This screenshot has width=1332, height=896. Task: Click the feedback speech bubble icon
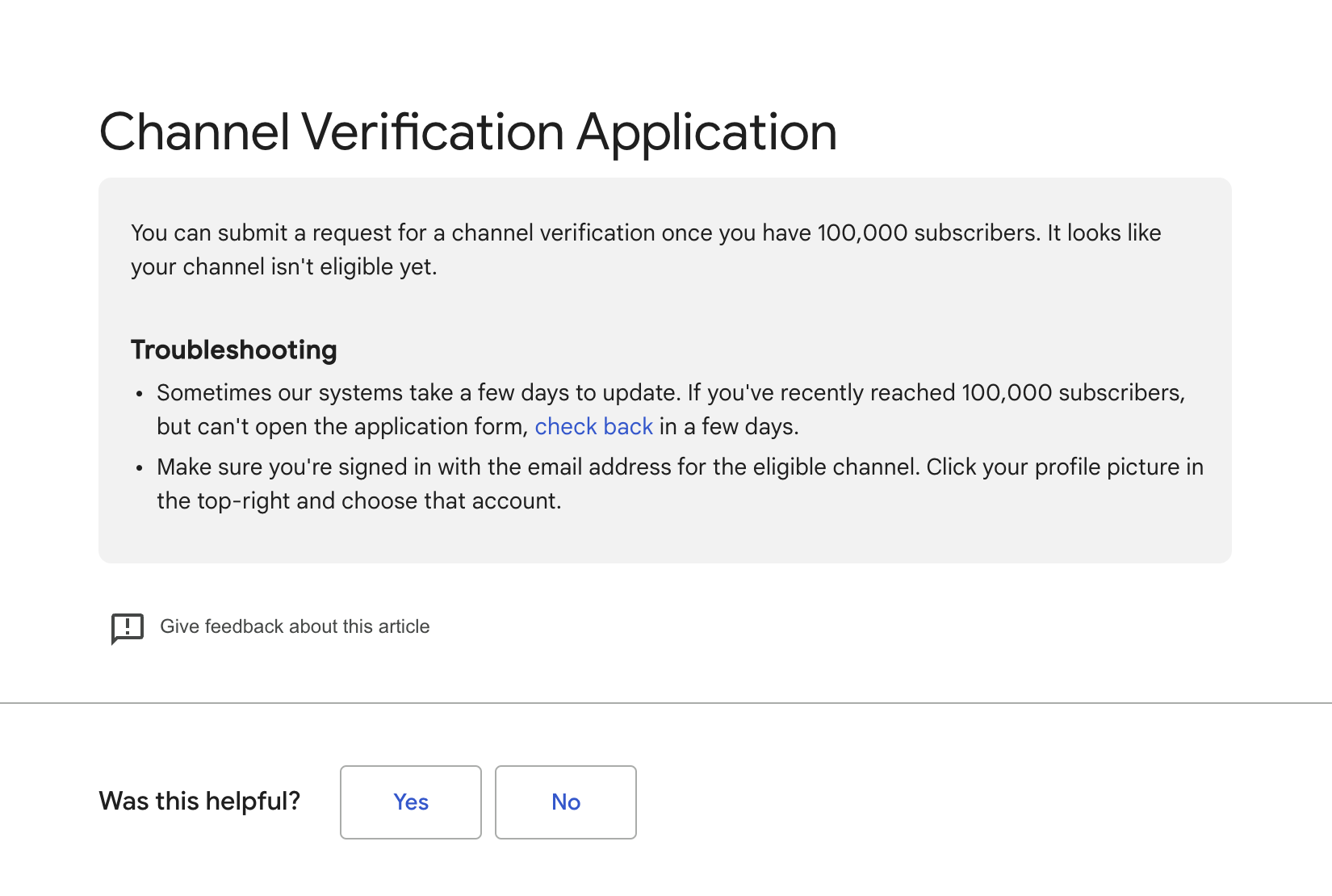coord(128,627)
